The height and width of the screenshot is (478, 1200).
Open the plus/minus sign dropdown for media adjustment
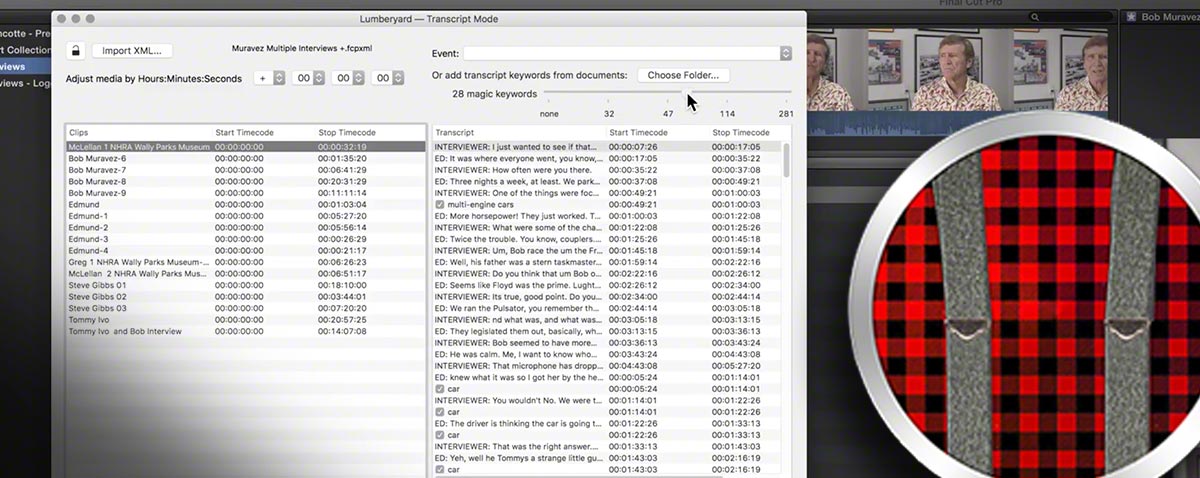coord(269,78)
